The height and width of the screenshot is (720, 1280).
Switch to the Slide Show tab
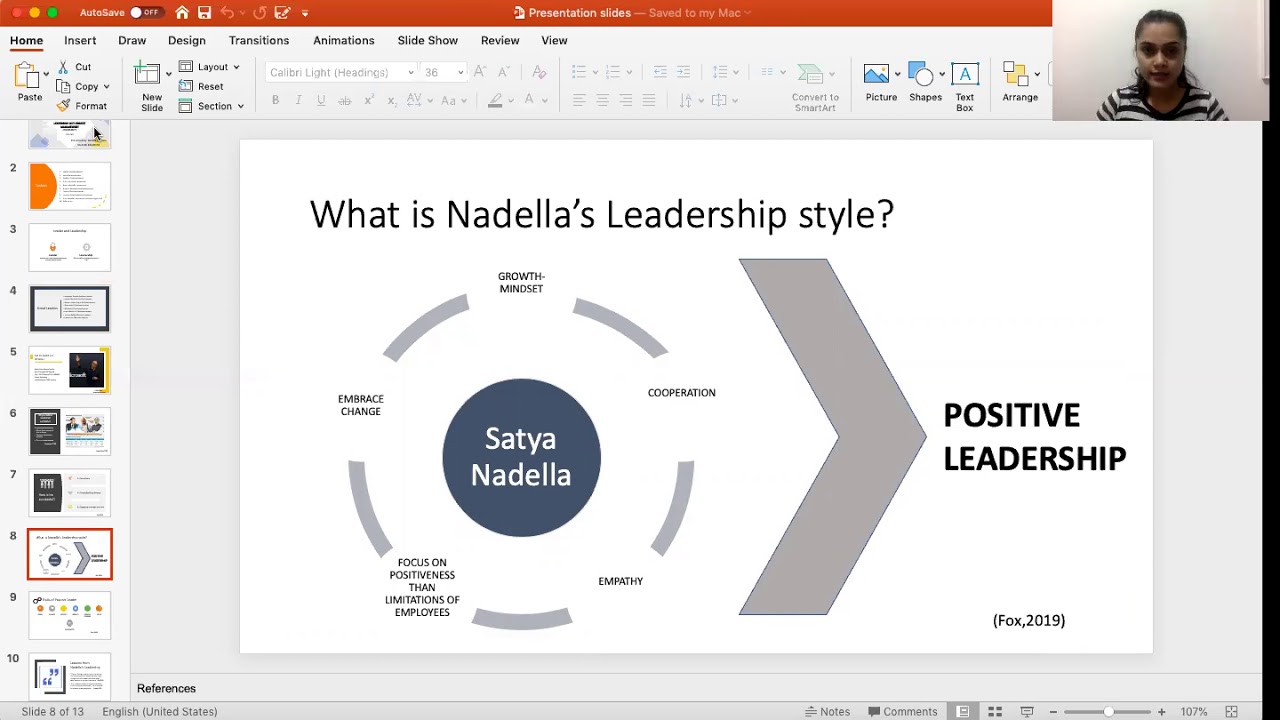tap(427, 40)
